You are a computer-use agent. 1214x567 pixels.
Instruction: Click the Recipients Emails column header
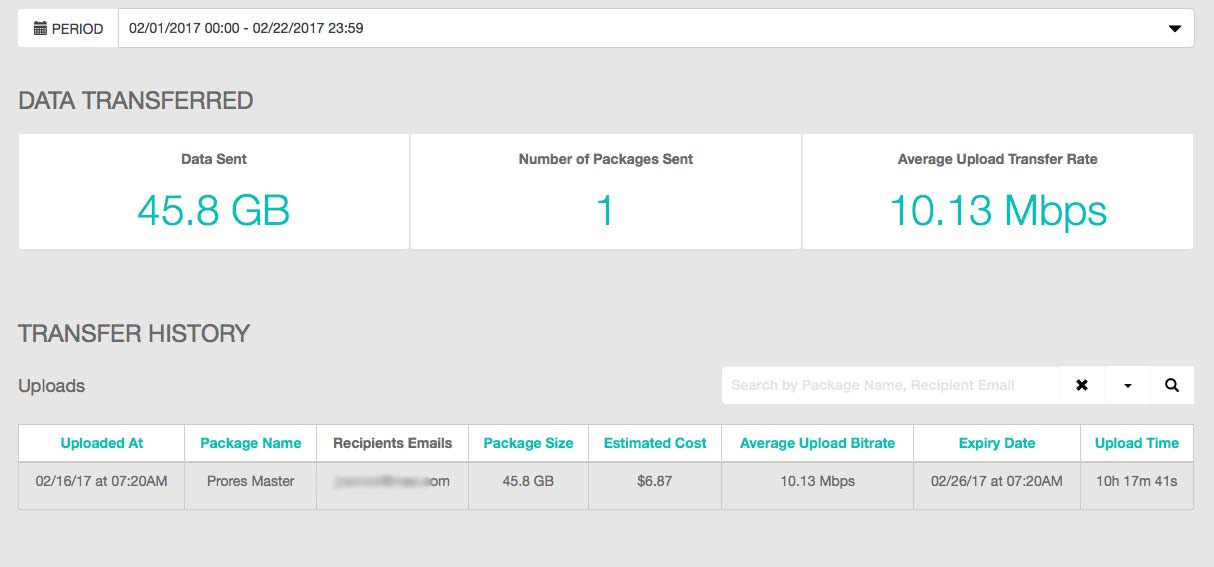(x=393, y=443)
